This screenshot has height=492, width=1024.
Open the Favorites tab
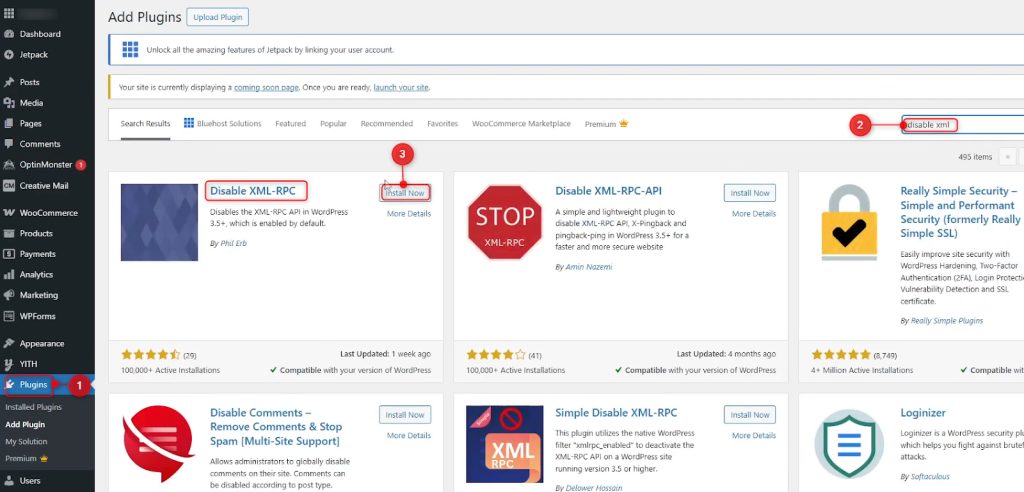[442, 123]
